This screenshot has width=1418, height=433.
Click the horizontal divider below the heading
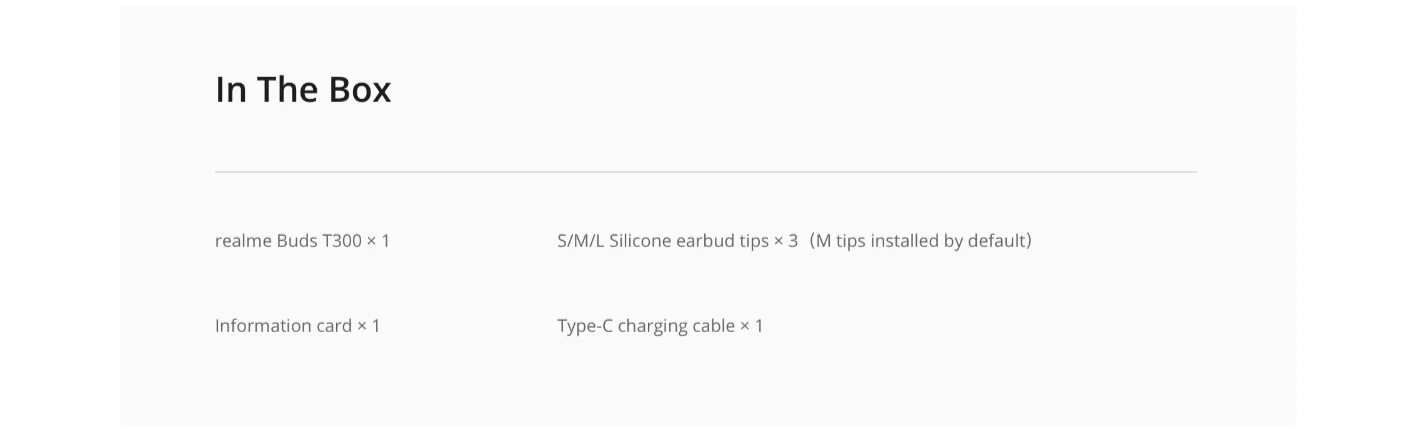[x=705, y=172]
